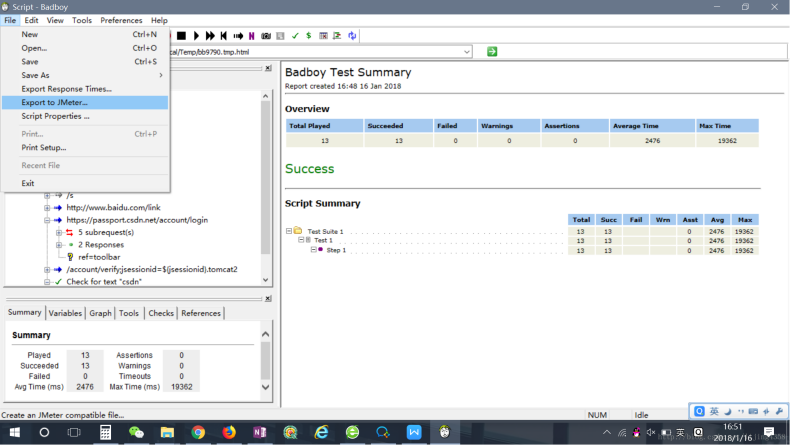Screen dimensions: 790x445
Task: Switch to the Variables tab
Action: point(65,313)
